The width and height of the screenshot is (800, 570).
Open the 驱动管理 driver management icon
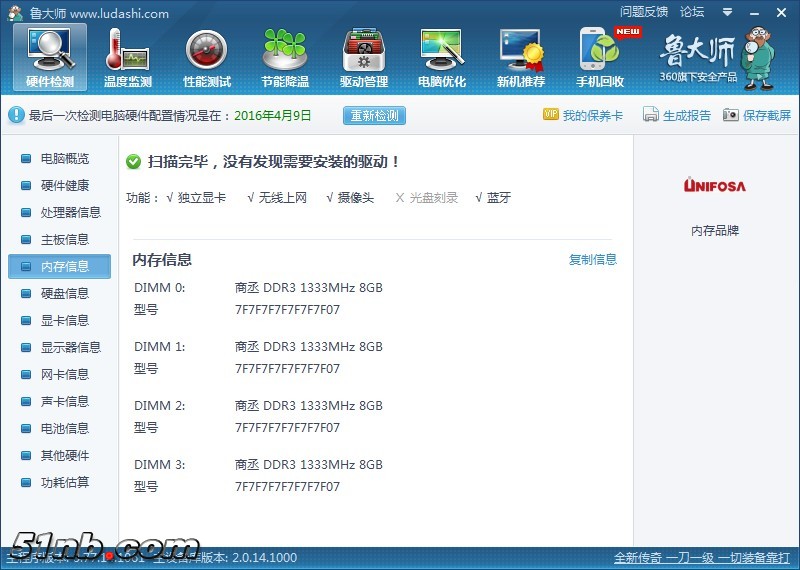[364, 56]
